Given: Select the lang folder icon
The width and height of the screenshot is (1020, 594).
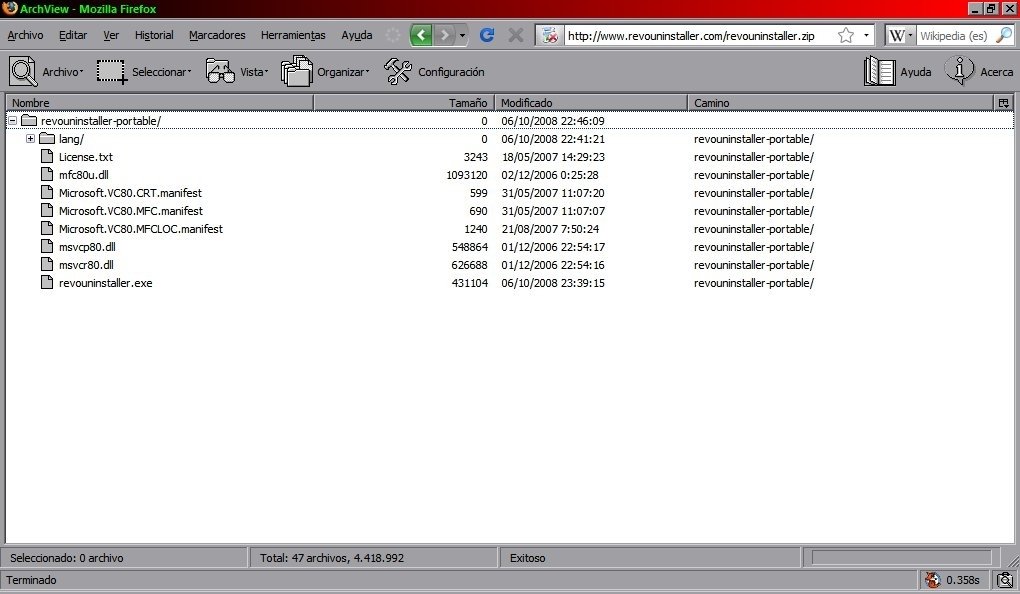Looking at the screenshot, I should [x=47, y=139].
